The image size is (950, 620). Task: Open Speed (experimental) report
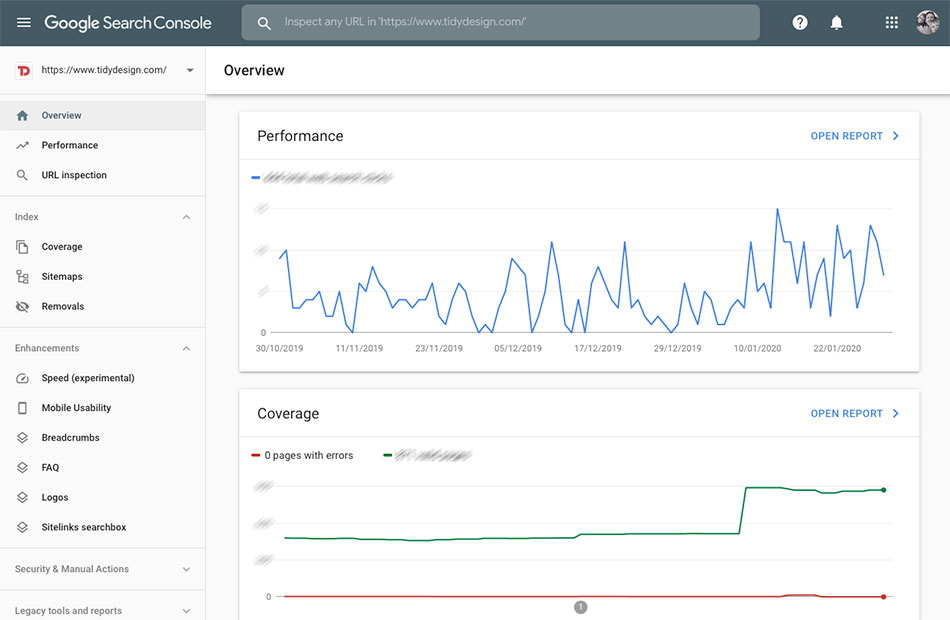pos(102,378)
